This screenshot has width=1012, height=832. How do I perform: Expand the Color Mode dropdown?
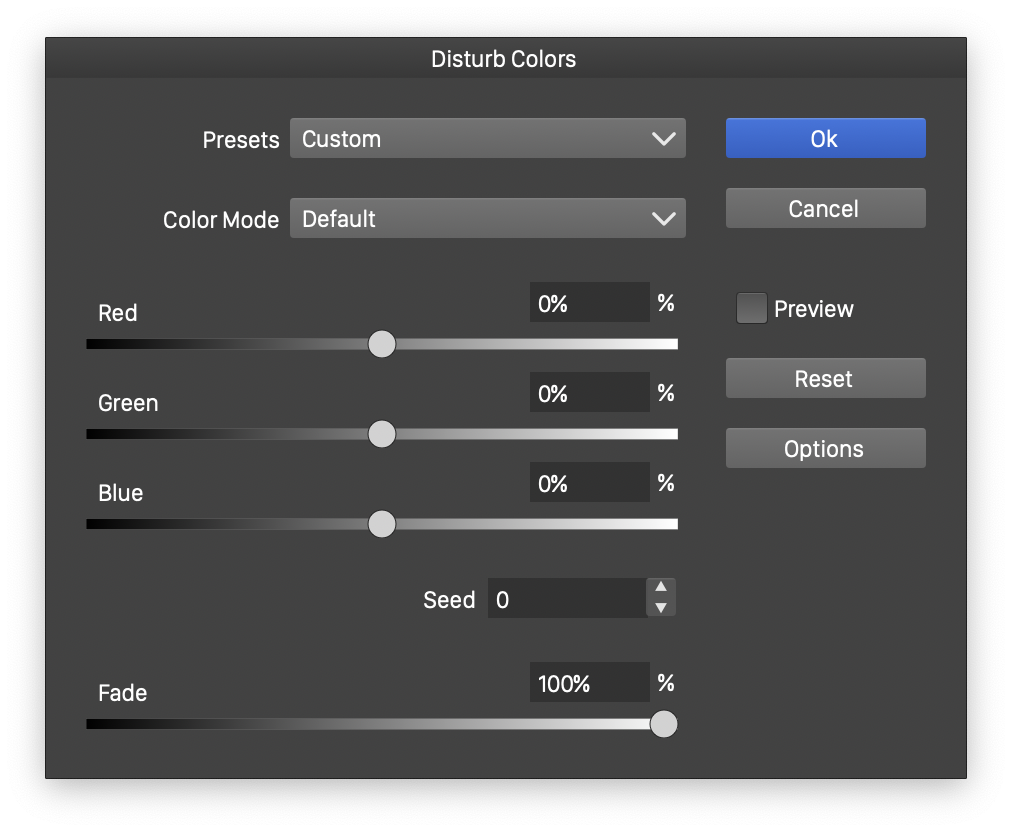(x=487, y=218)
